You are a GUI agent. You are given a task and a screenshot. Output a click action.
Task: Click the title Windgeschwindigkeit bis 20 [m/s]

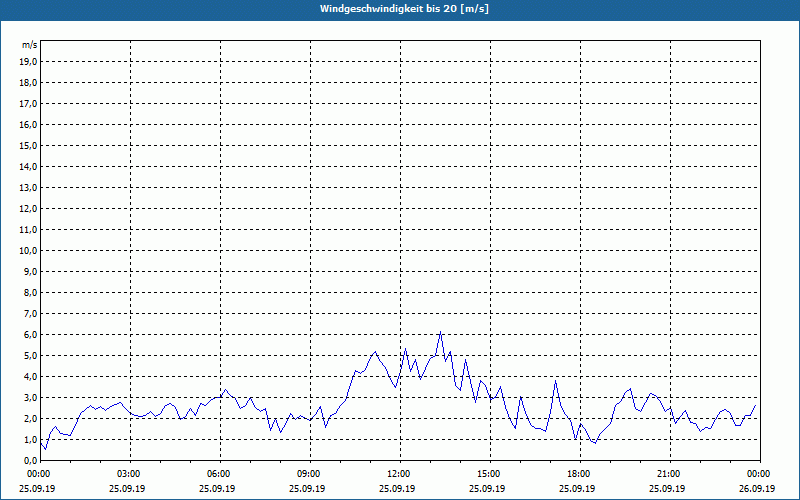[x=404, y=9]
